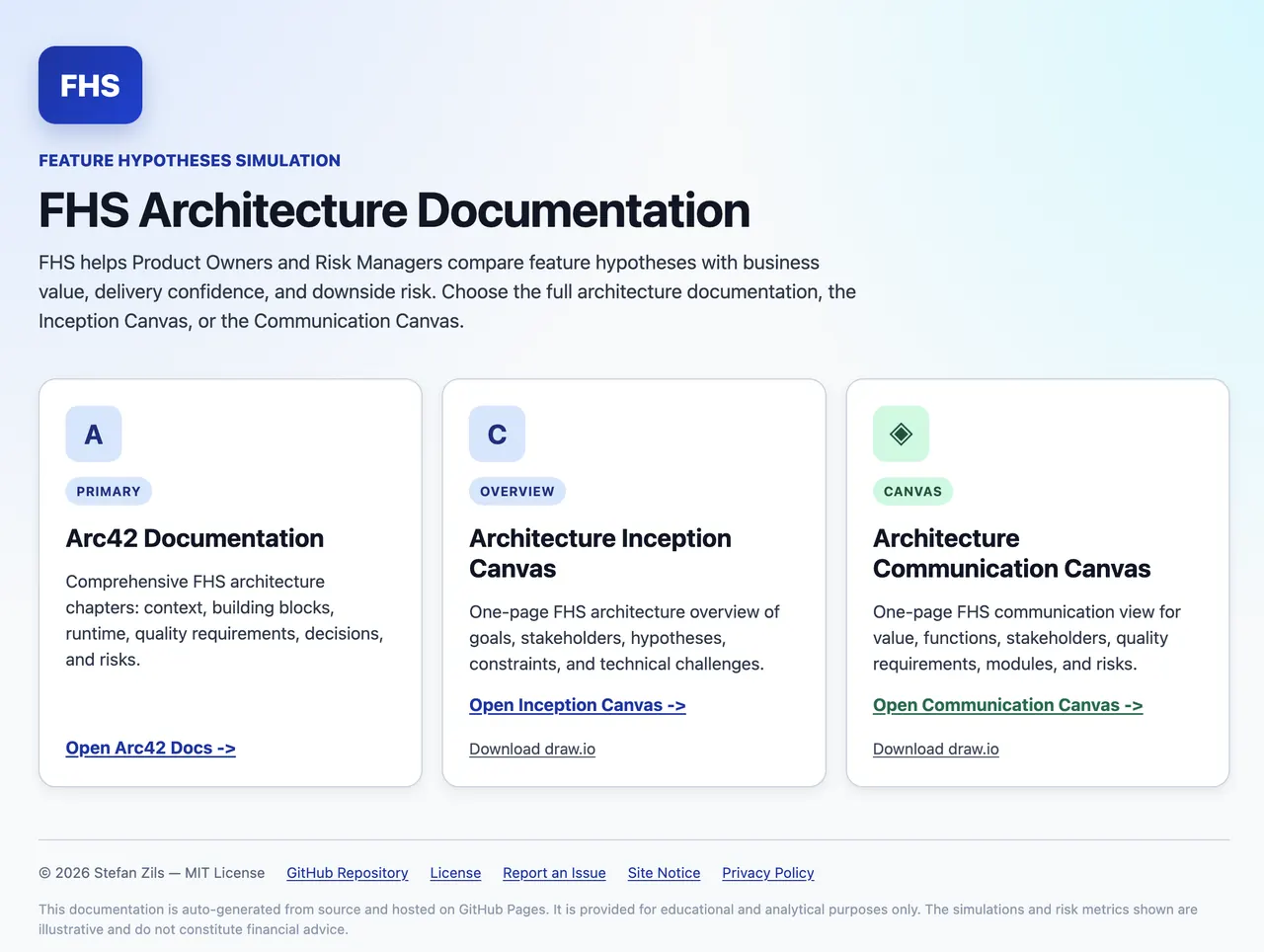Screen dimensions: 1264x952
Task: Click the 'A' icon on the Arc42 card
Action: (94, 434)
